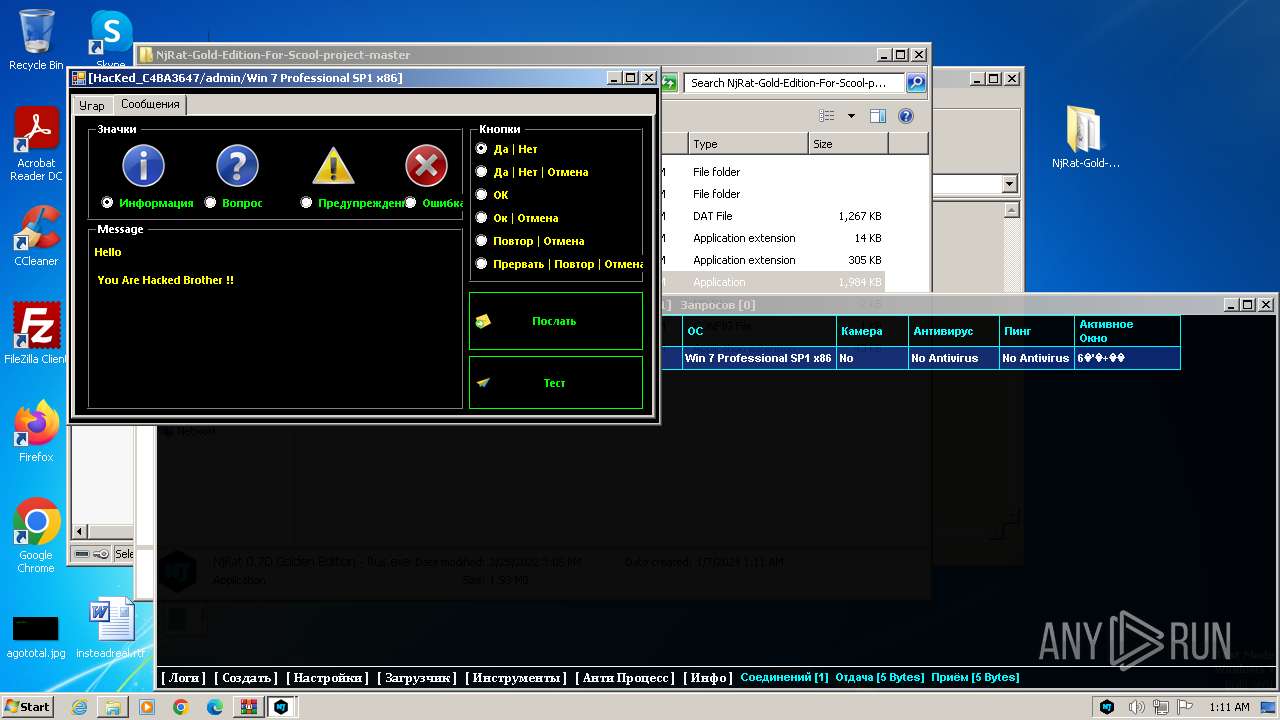Screen dimensions: 1280x720
Task: Open the Recycle Bin desktop icon
Action: 36,40
